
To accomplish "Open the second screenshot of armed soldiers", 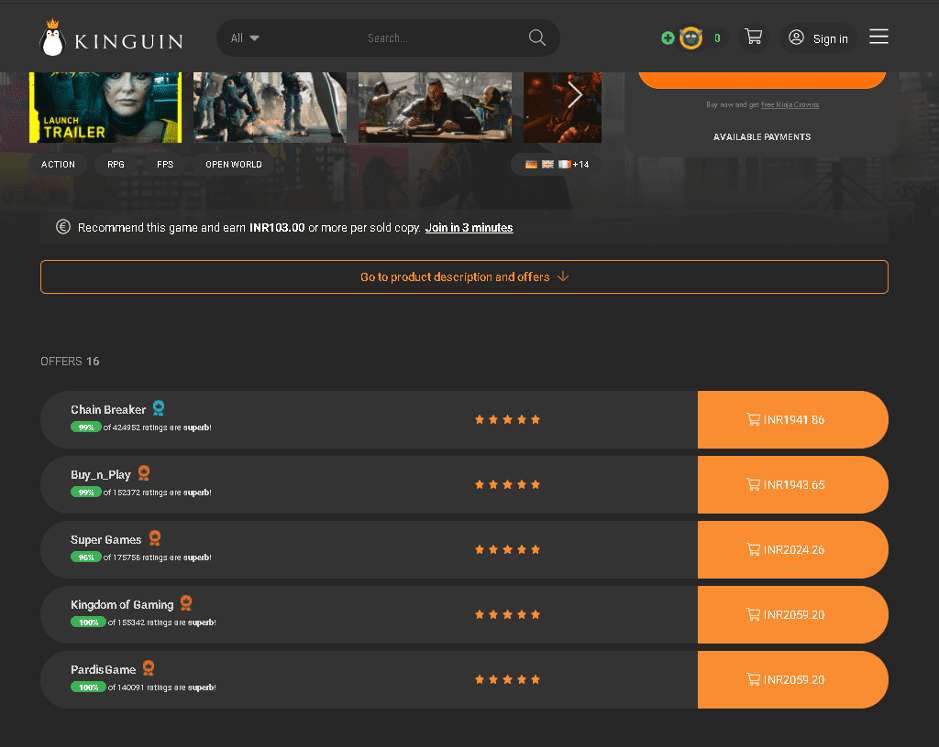I will [x=269, y=107].
